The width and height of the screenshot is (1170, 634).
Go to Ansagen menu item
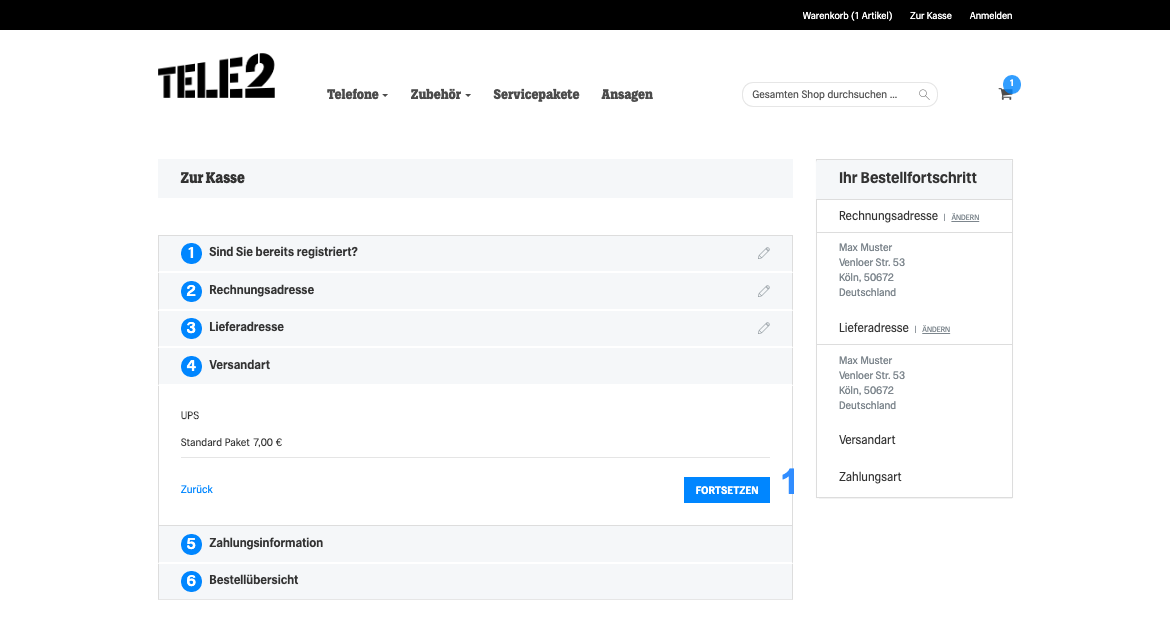(x=627, y=95)
